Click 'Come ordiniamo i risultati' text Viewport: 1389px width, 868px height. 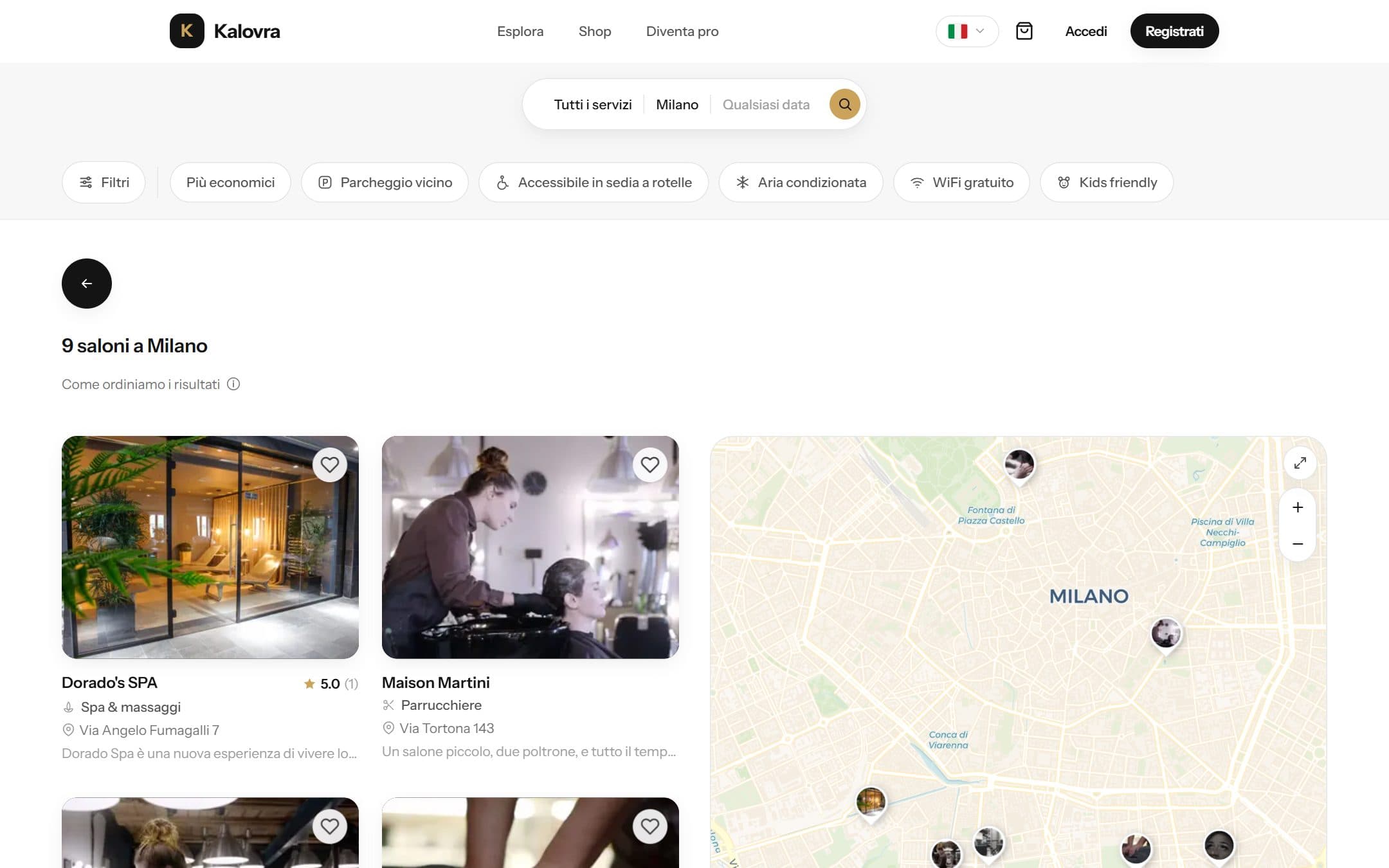click(141, 384)
